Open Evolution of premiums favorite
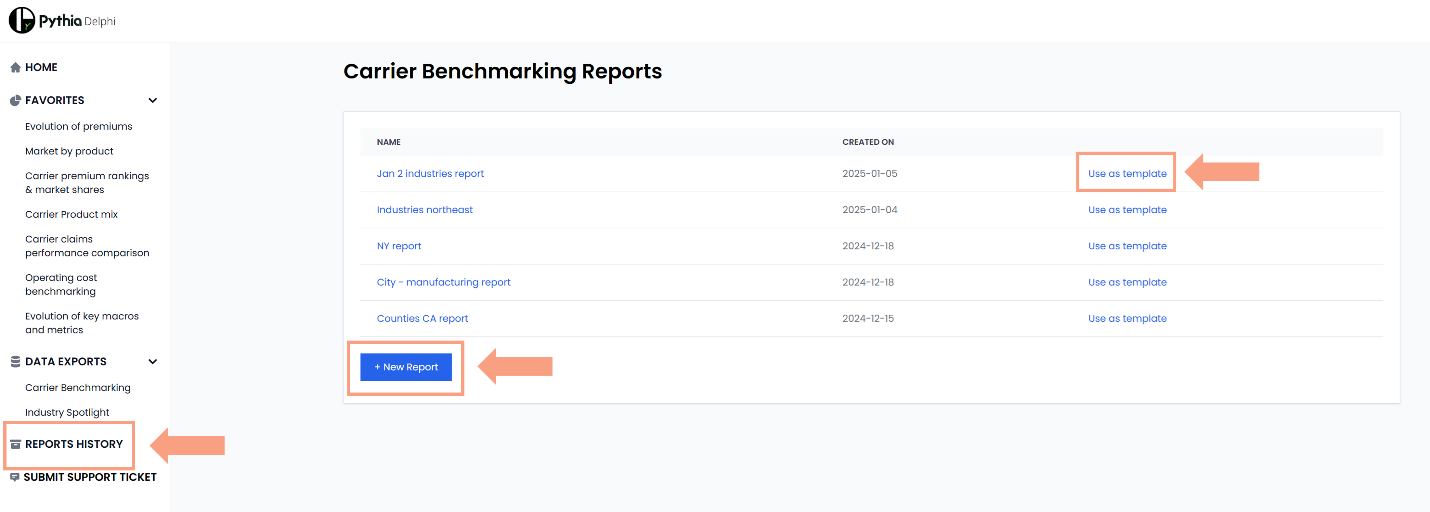This screenshot has width=1430, height=512. [x=79, y=127]
